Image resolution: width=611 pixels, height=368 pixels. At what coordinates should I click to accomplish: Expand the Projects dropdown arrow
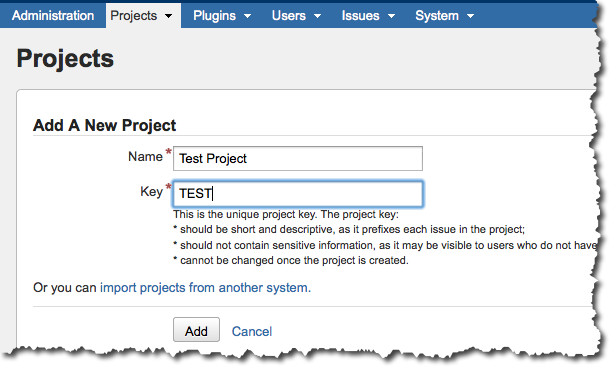(168, 16)
